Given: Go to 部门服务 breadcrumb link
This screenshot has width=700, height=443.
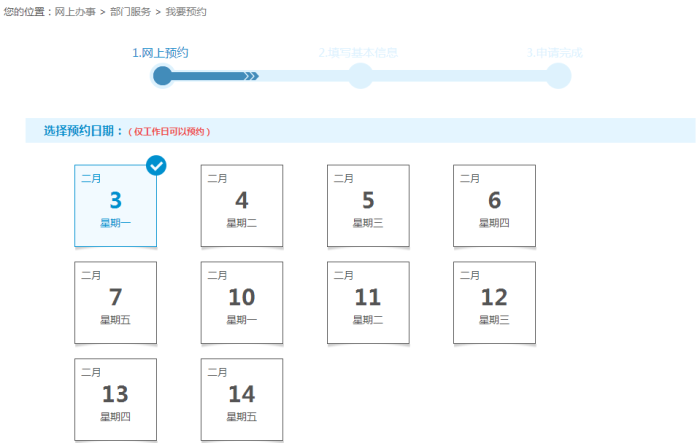Looking at the screenshot, I should click(x=130, y=11).
